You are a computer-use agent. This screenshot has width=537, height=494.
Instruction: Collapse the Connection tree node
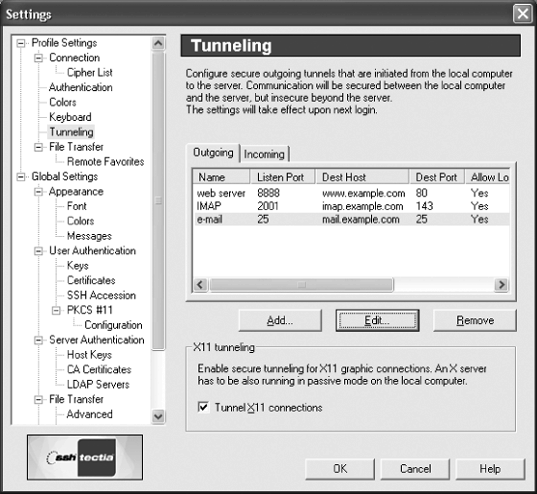(39, 58)
